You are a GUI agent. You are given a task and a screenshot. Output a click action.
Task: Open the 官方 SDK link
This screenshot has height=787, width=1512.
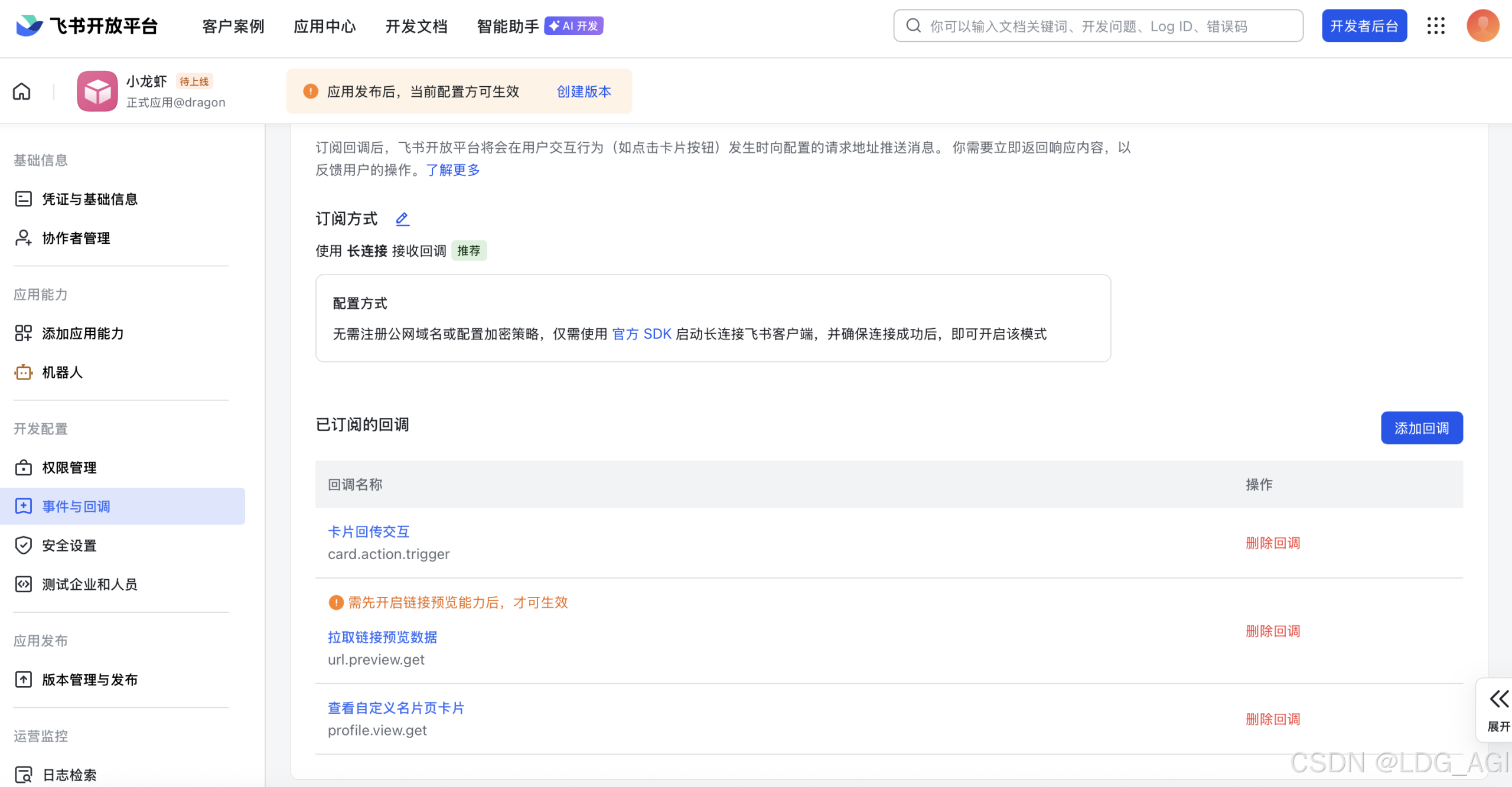click(x=641, y=334)
